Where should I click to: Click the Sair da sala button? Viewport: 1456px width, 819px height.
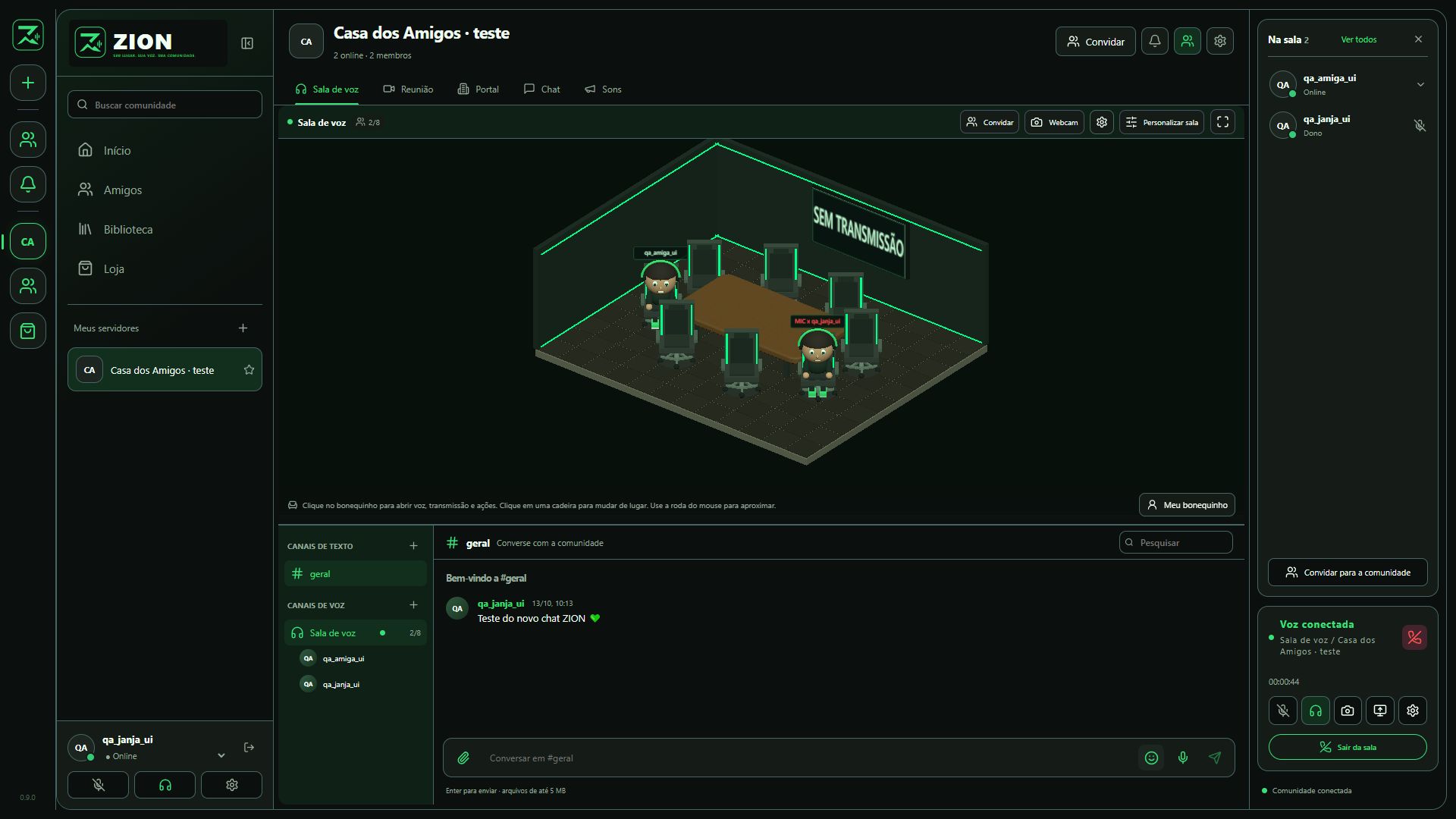pos(1348,747)
